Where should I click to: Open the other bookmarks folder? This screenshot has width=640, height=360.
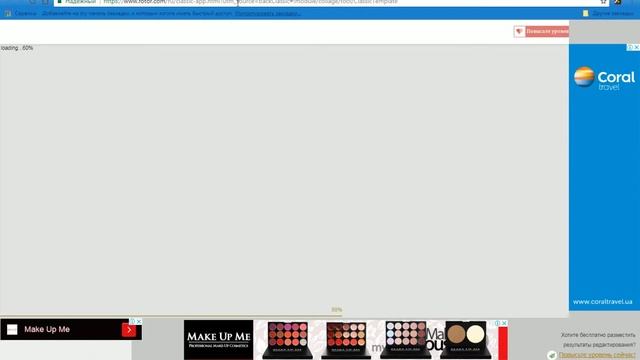pos(608,13)
